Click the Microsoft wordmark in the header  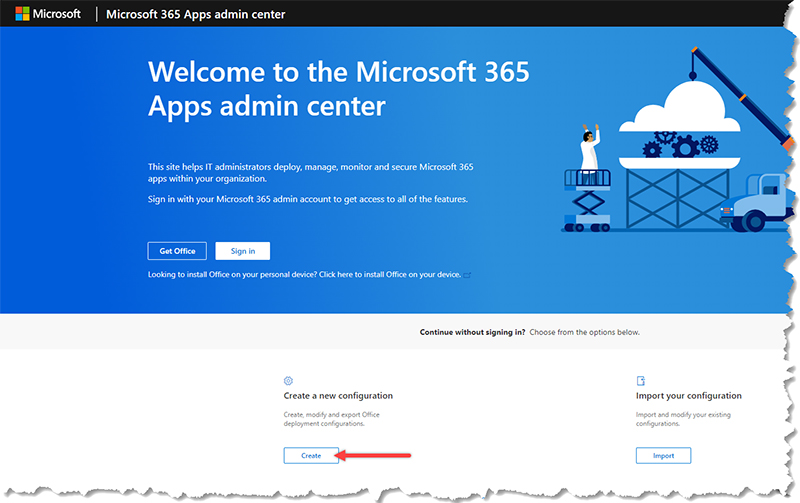(x=58, y=14)
